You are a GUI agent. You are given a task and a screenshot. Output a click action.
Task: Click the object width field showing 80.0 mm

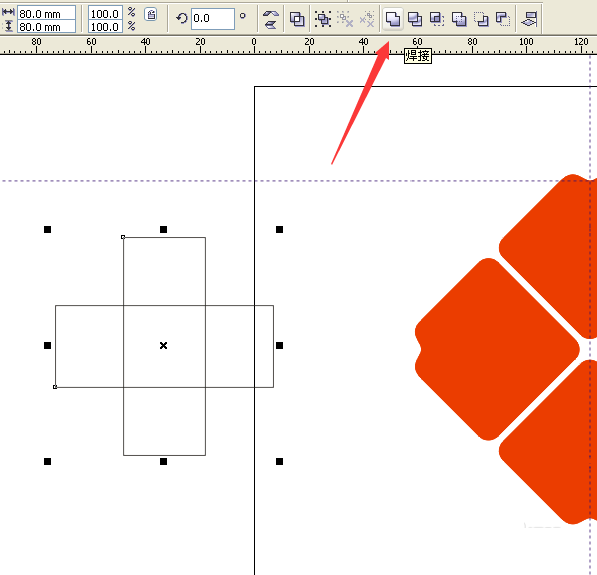click(46, 14)
